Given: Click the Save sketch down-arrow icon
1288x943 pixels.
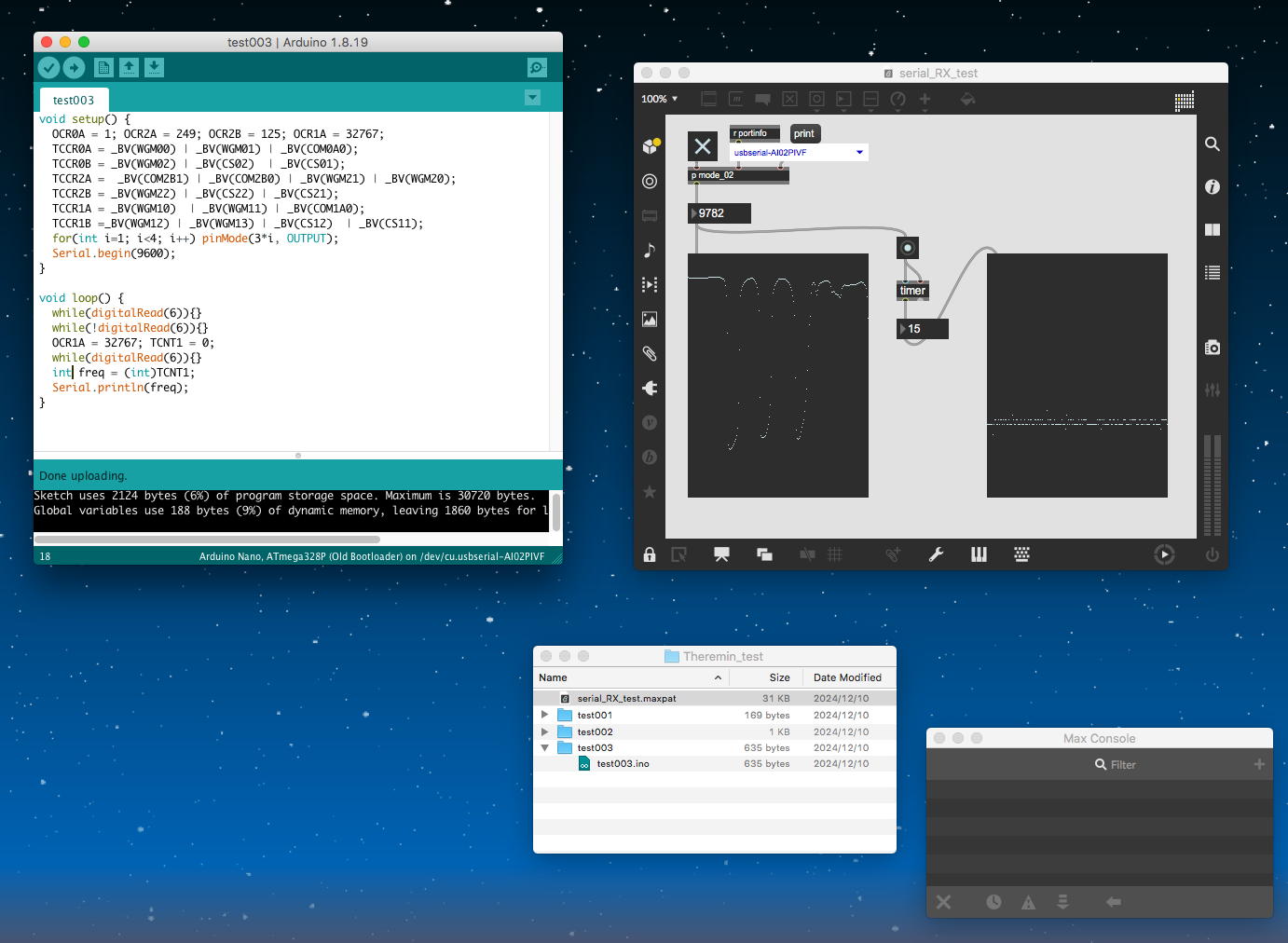Looking at the screenshot, I should 155,68.
